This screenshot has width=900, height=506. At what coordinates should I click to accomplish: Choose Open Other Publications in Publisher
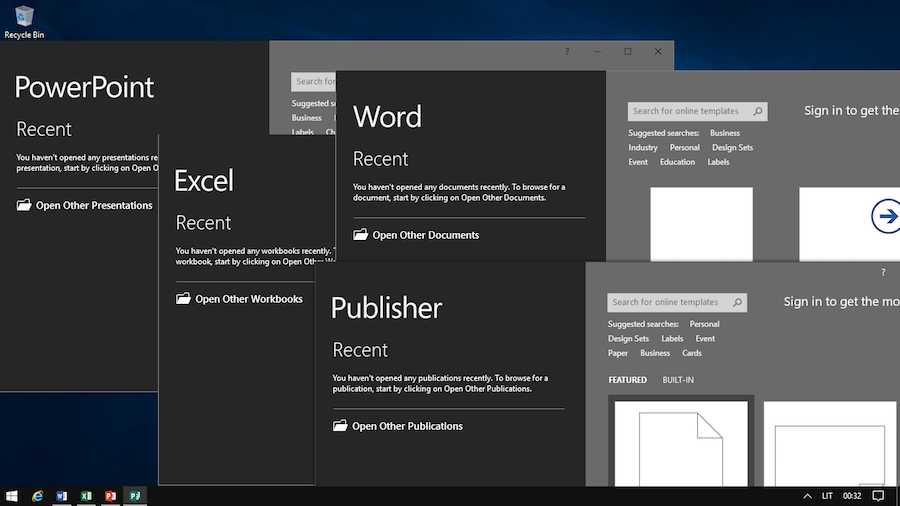pyautogui.click(x=407, y=426)
